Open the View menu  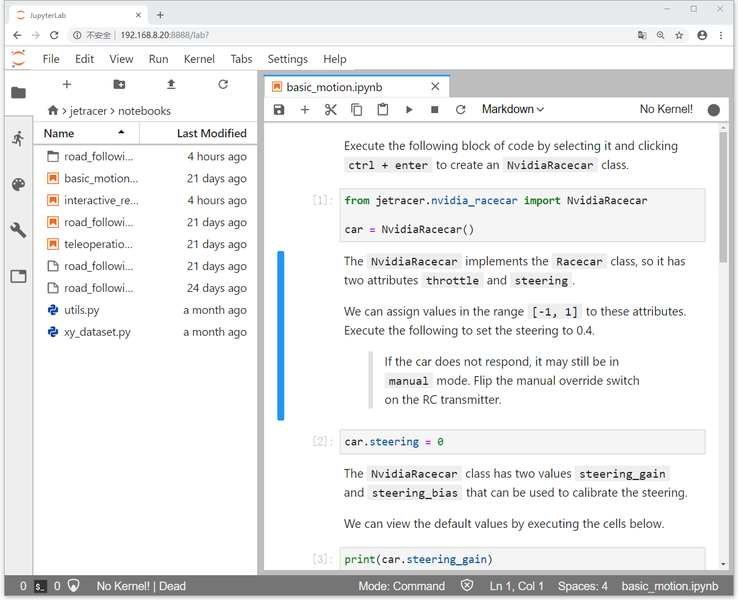(121, 59)
